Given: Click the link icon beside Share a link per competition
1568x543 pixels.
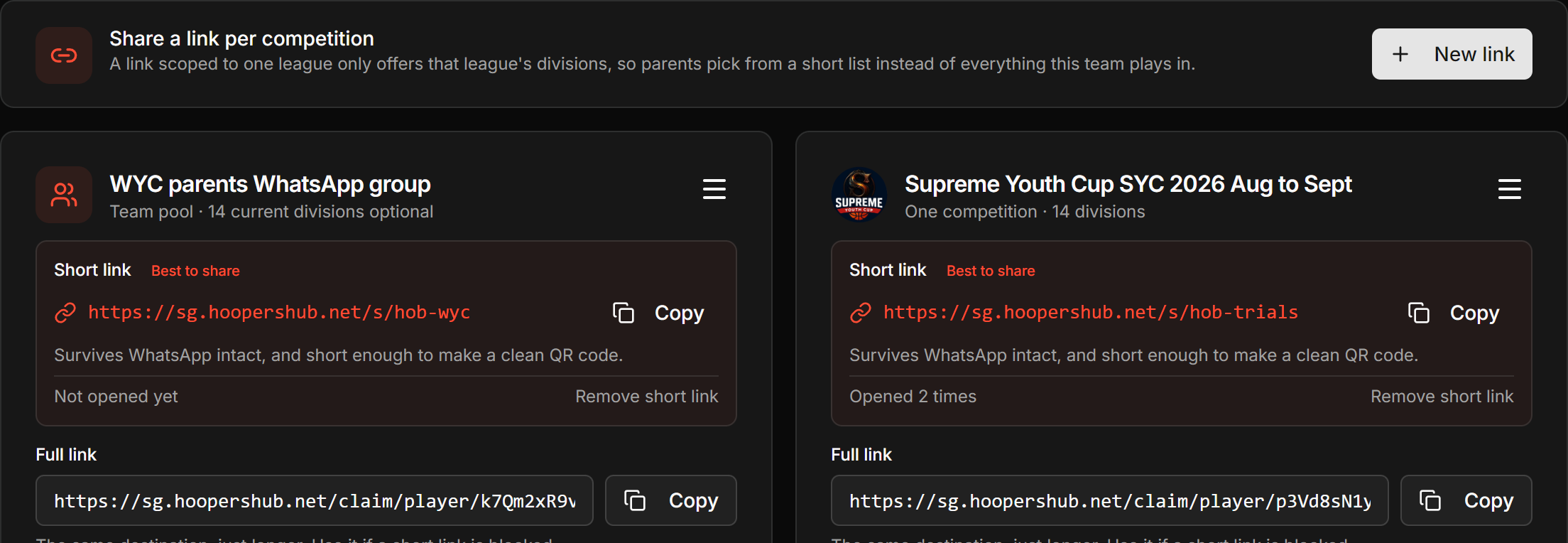Looking at the screenshot, I should (x=64, y=55).
